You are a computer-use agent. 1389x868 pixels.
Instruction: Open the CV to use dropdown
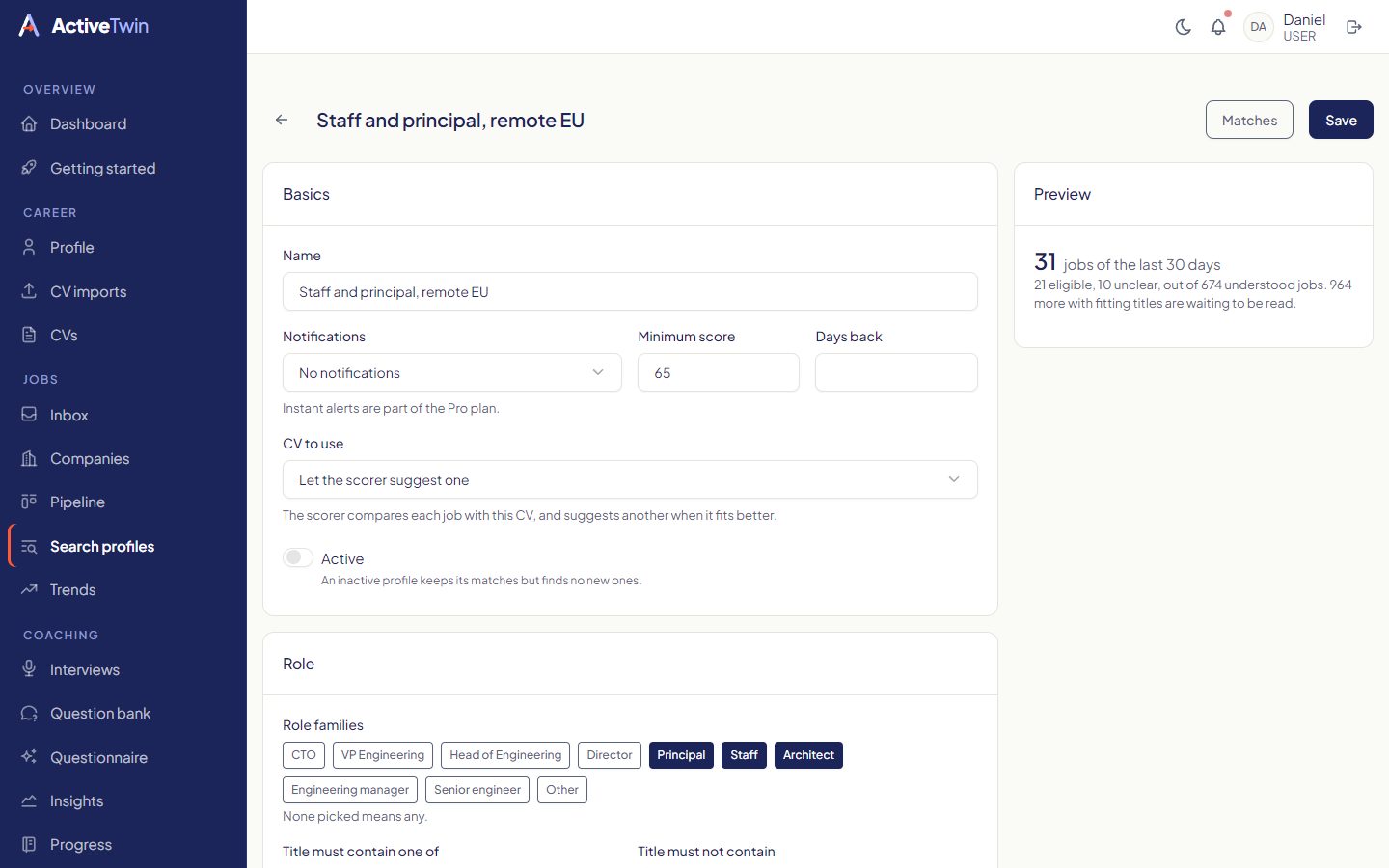coord(630,479)
